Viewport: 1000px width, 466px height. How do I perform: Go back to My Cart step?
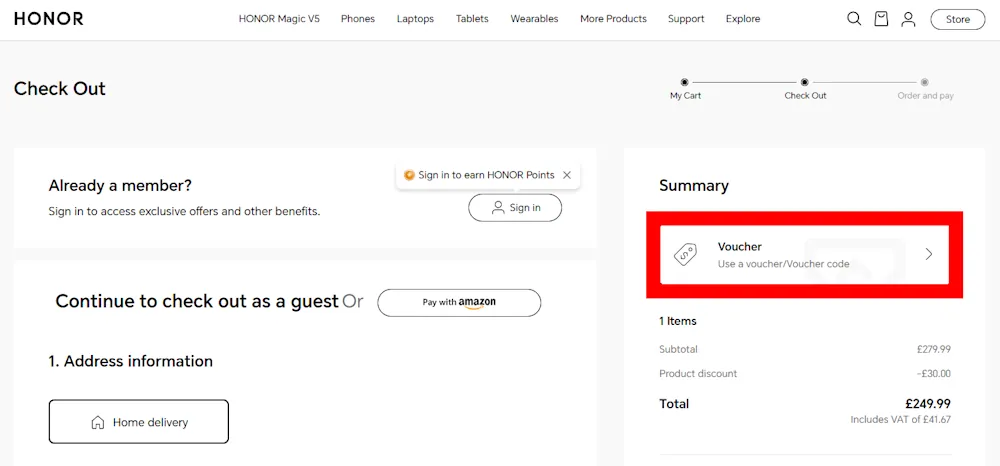pos(686,89)
